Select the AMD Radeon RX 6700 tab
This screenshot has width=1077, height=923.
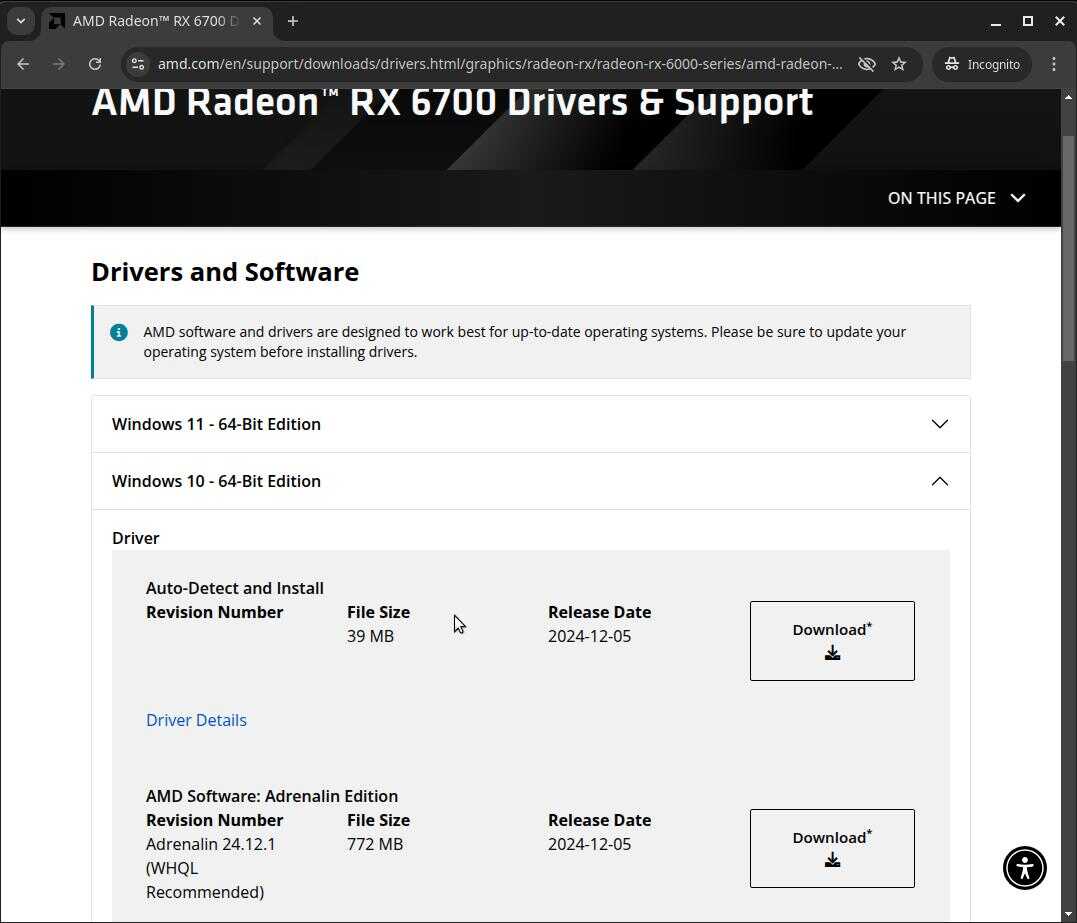[150, 21]
